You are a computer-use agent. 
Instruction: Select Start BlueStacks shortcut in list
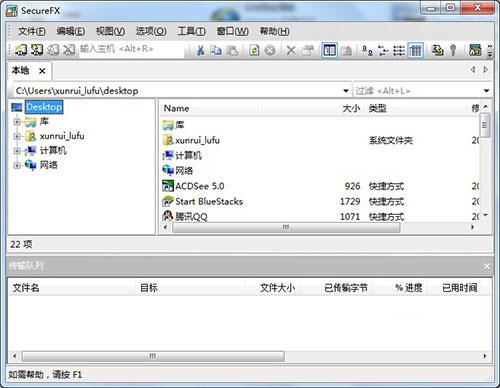[x=209, y=201]
